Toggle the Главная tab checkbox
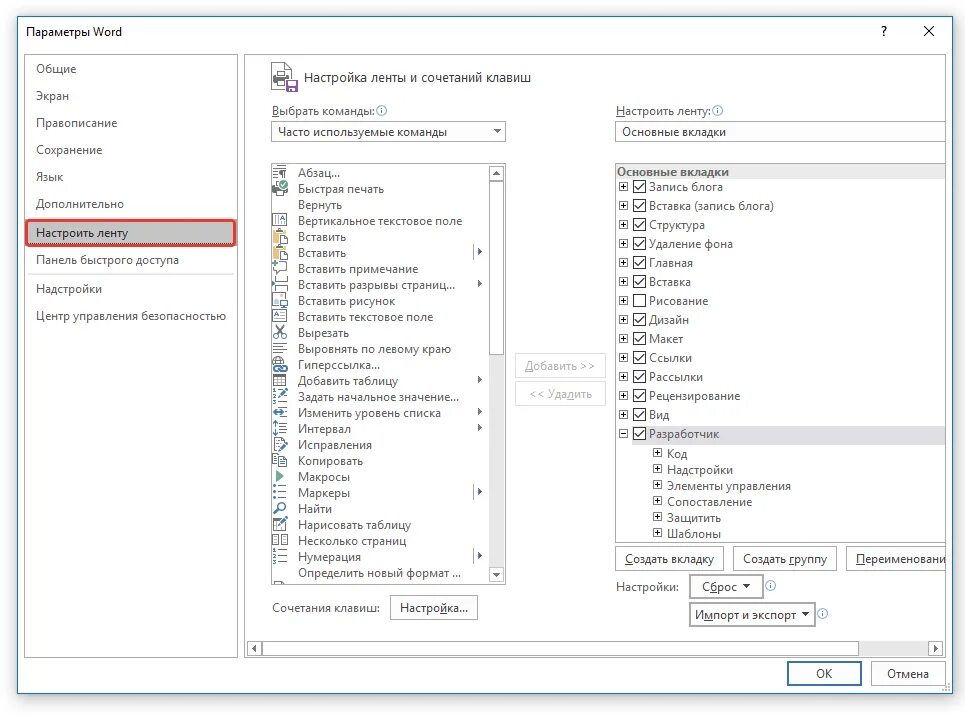965x716 pixels. coord(639,263)
